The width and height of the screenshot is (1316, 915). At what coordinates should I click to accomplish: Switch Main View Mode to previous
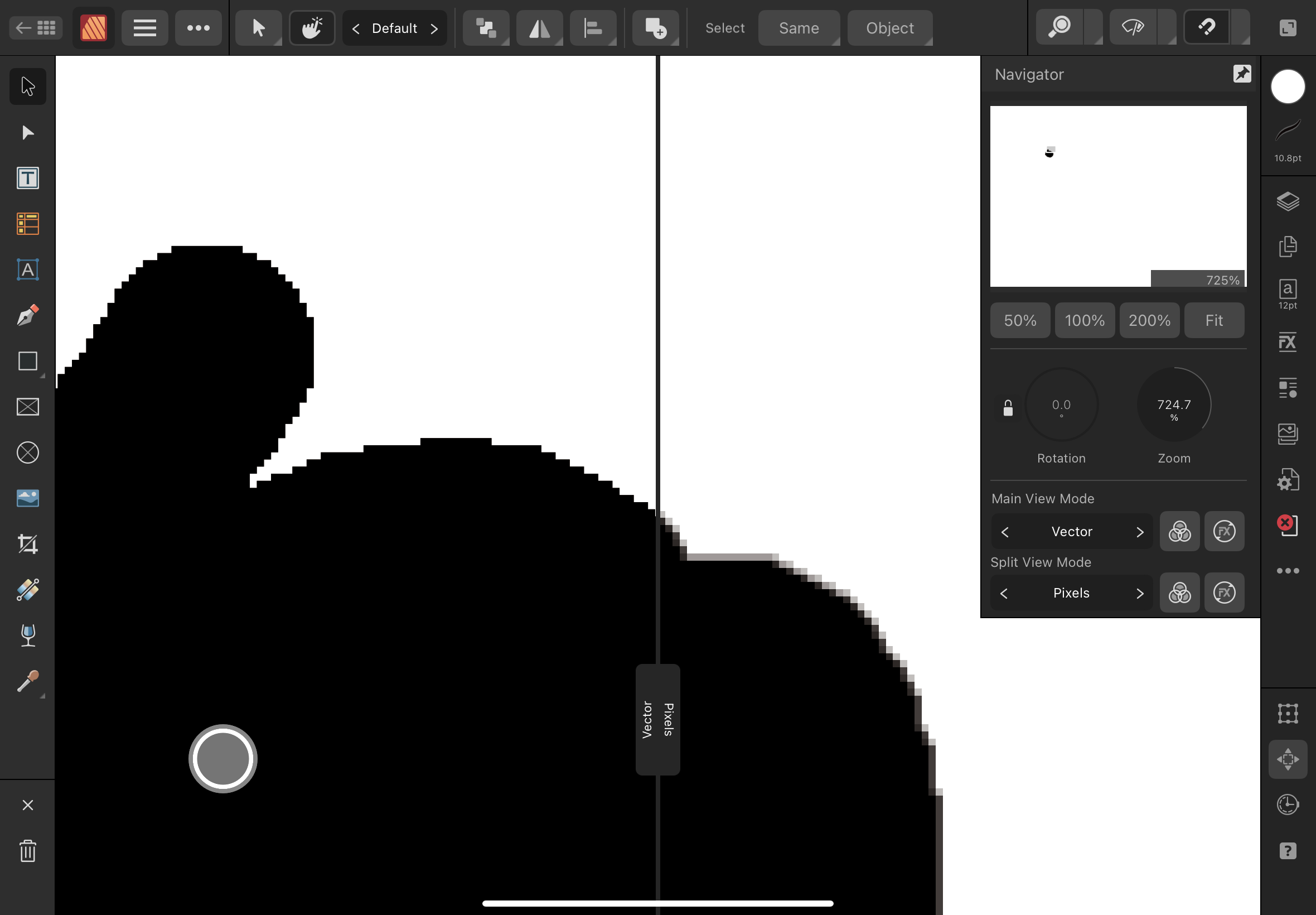[1005, 532]
